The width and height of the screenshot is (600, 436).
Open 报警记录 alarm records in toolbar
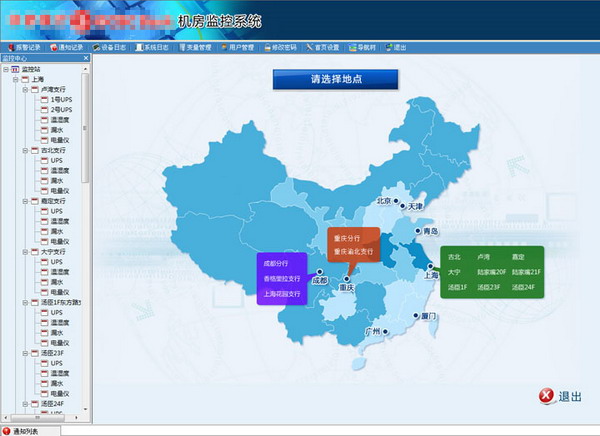tap(26, 47)
